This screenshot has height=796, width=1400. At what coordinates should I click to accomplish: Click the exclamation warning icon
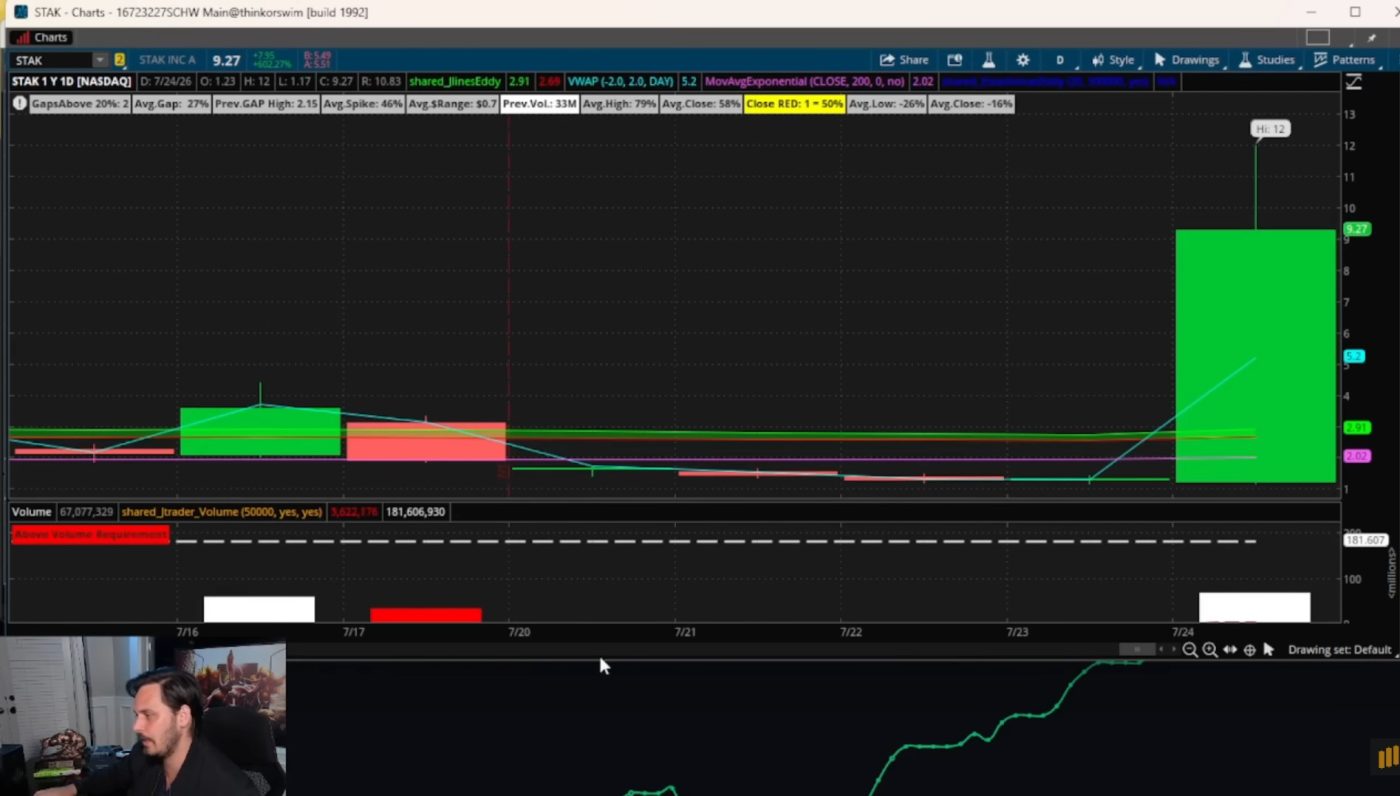click(x=19, y=103)
